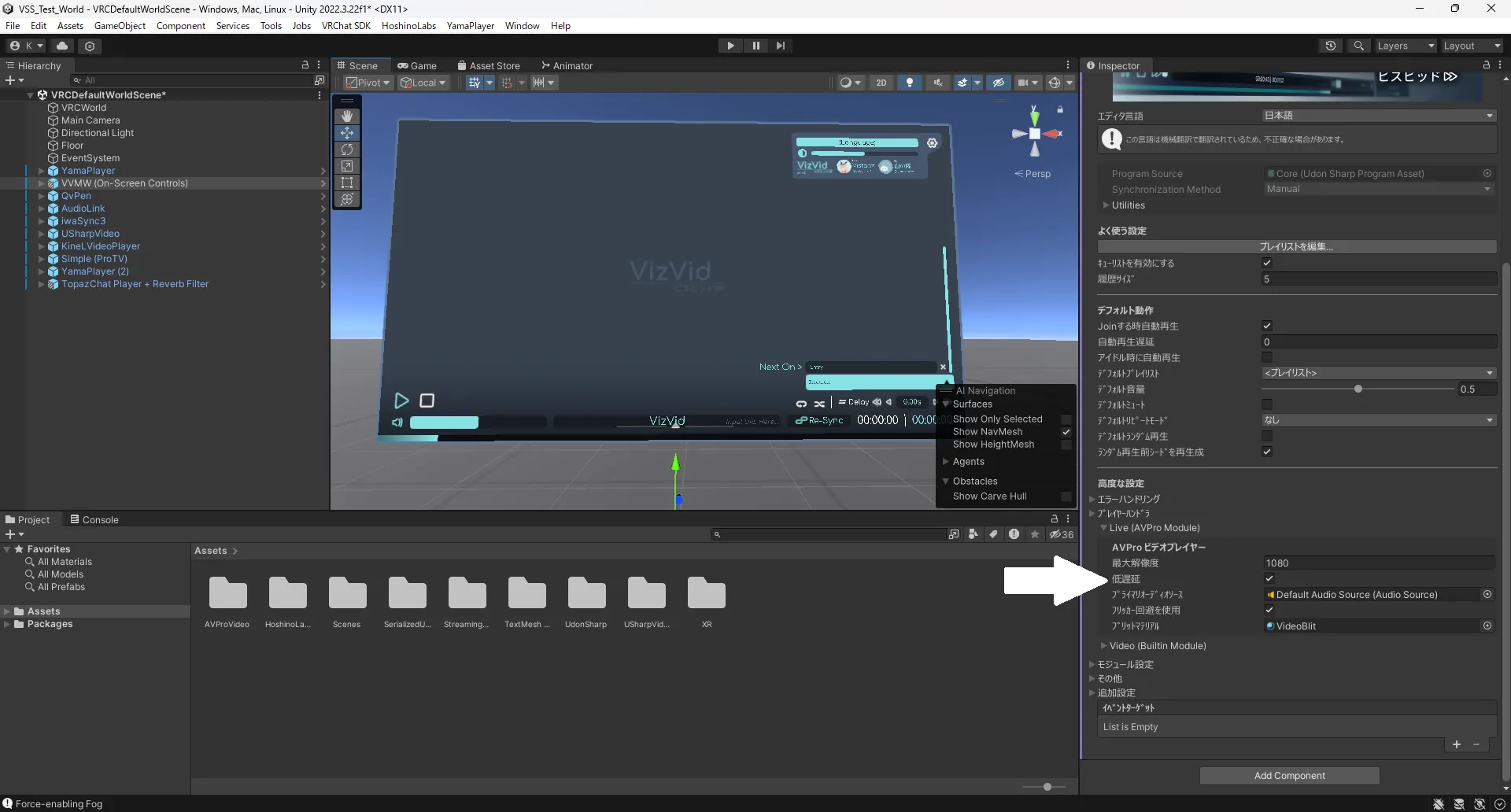Lock the Hierarchy panel
The height and width of the screenshot is (812, 1511).
coord(305,65)
